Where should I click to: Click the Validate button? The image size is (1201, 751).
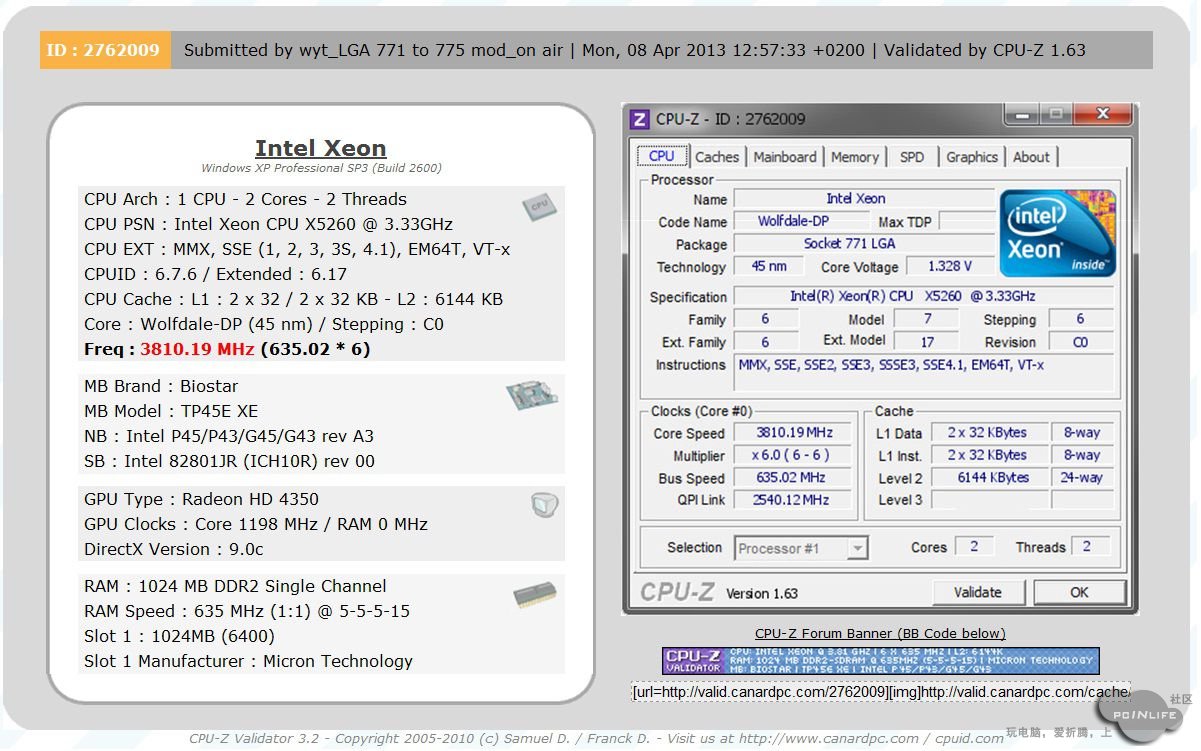click(978, 592)
